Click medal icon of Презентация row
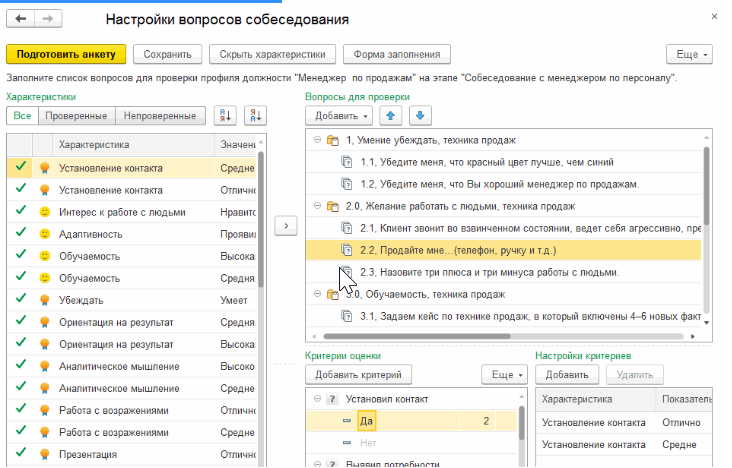 point(44,454)
